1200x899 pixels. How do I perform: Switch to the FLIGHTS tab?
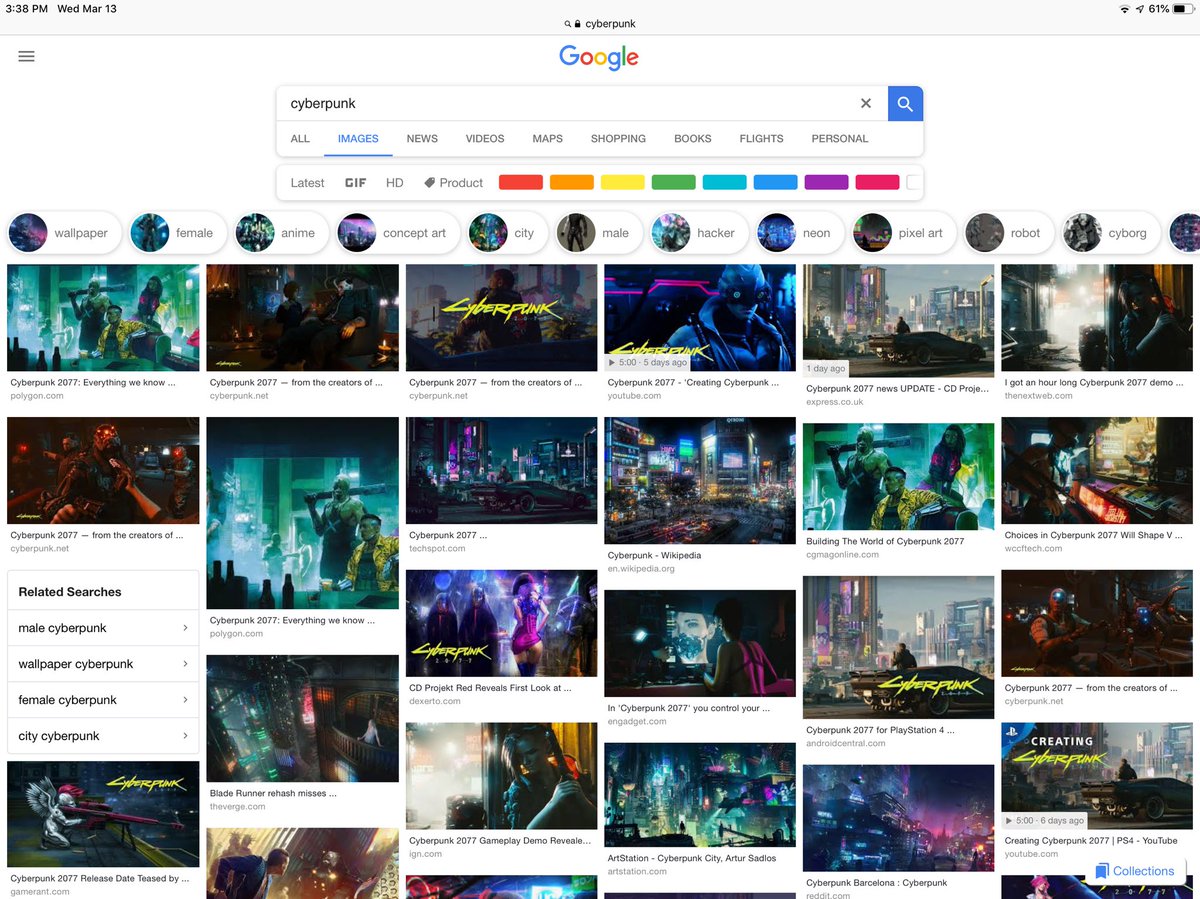(761, 139)
